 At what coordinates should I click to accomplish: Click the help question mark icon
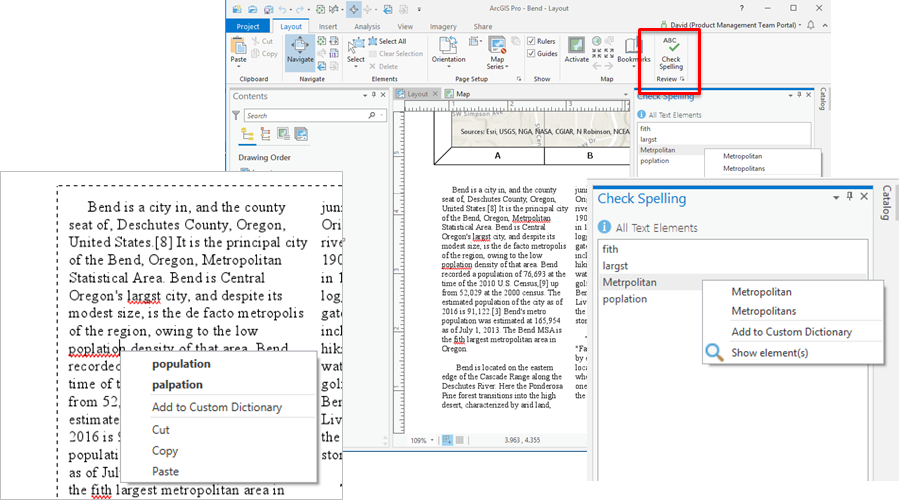(741, 8)
